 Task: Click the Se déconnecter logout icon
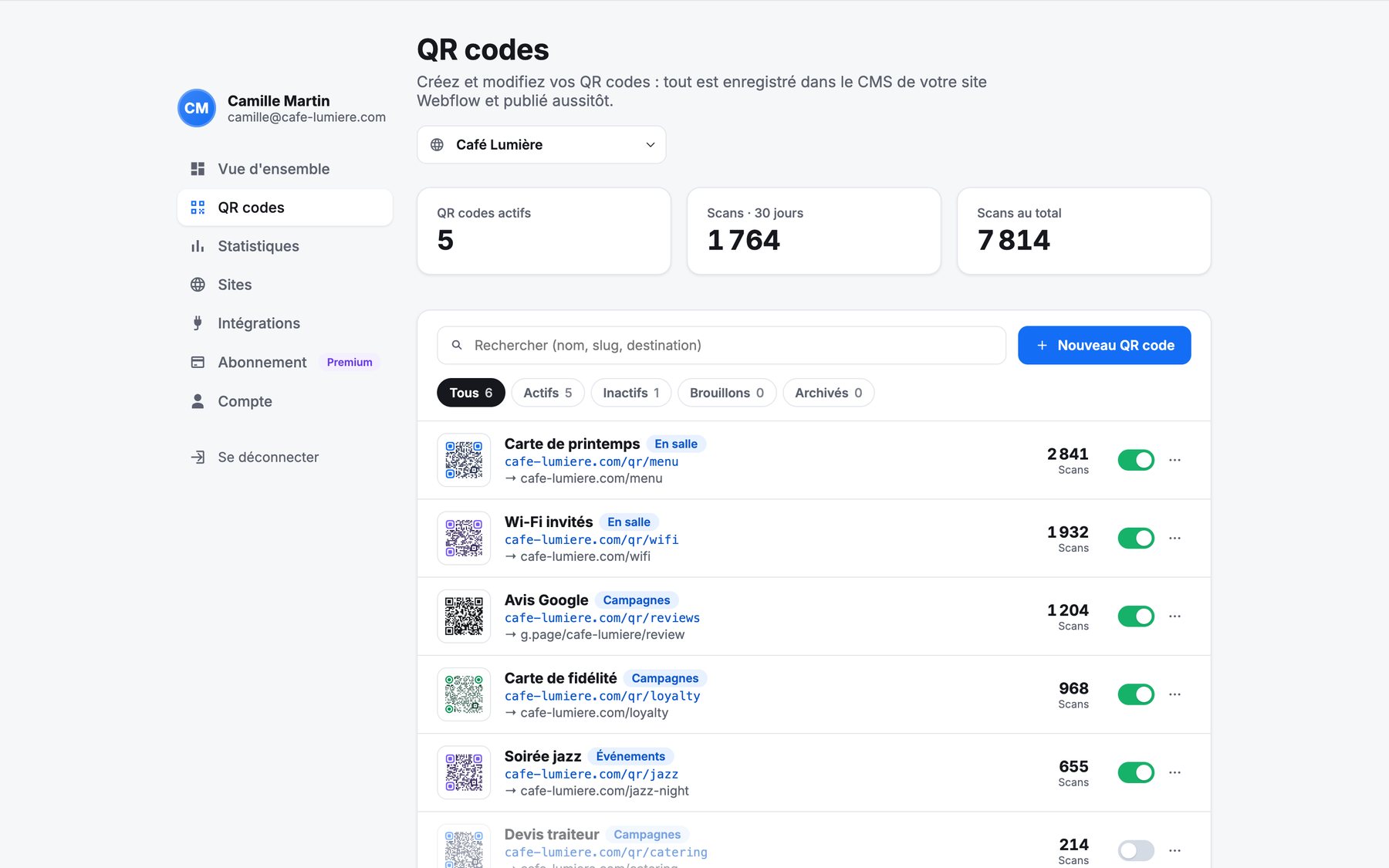point(198,457)
